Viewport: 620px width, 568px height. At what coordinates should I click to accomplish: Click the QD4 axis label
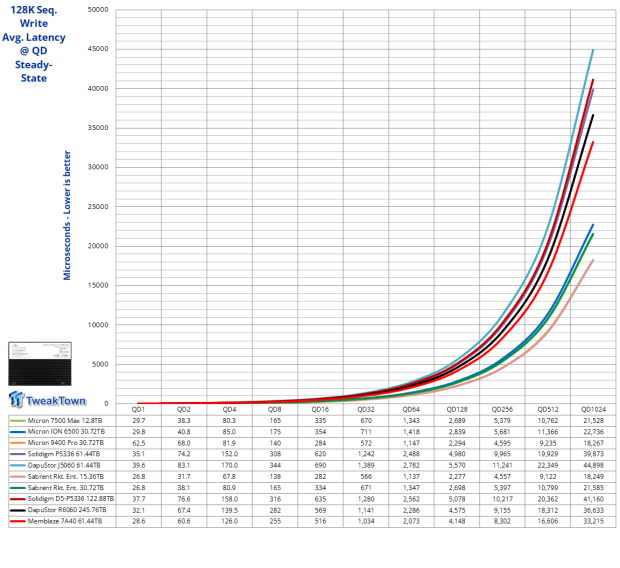229,409
